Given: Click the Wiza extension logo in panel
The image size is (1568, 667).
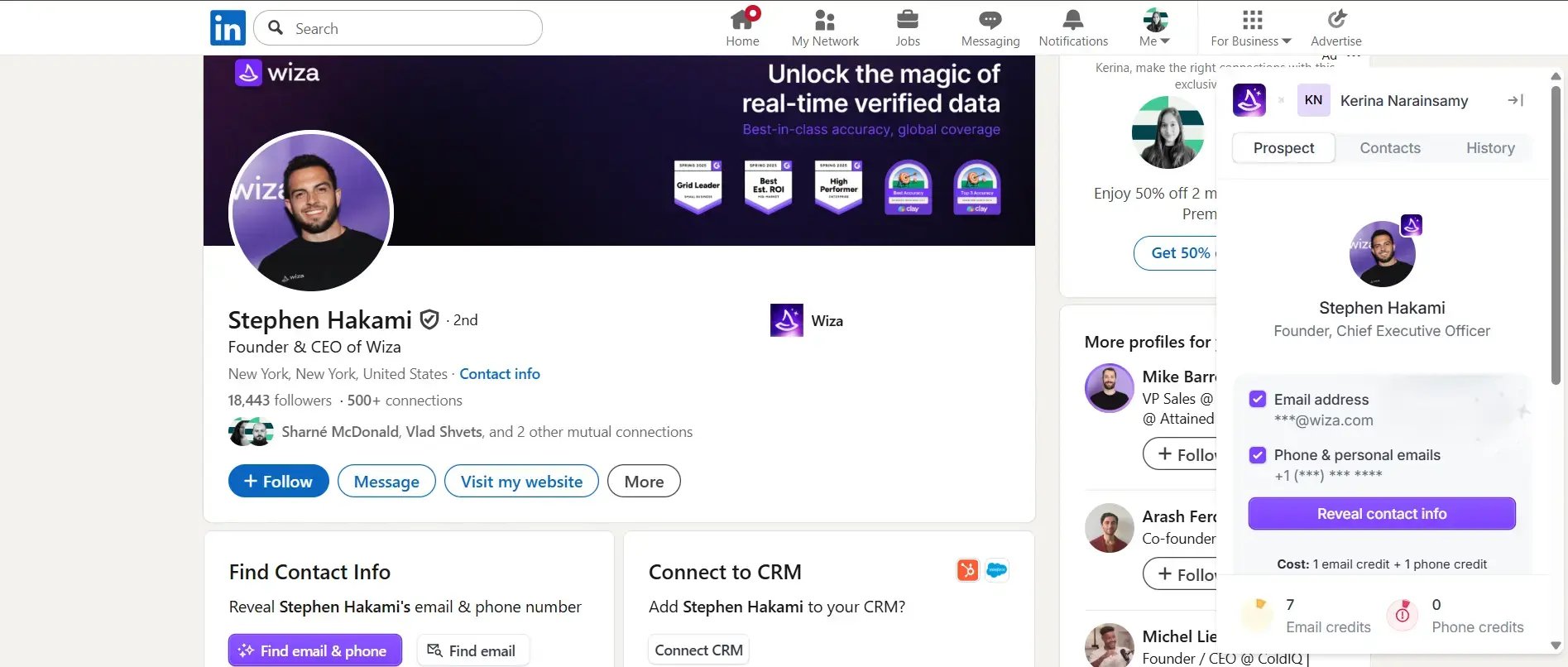Looking at the screenshot, I should (1249, 100).
